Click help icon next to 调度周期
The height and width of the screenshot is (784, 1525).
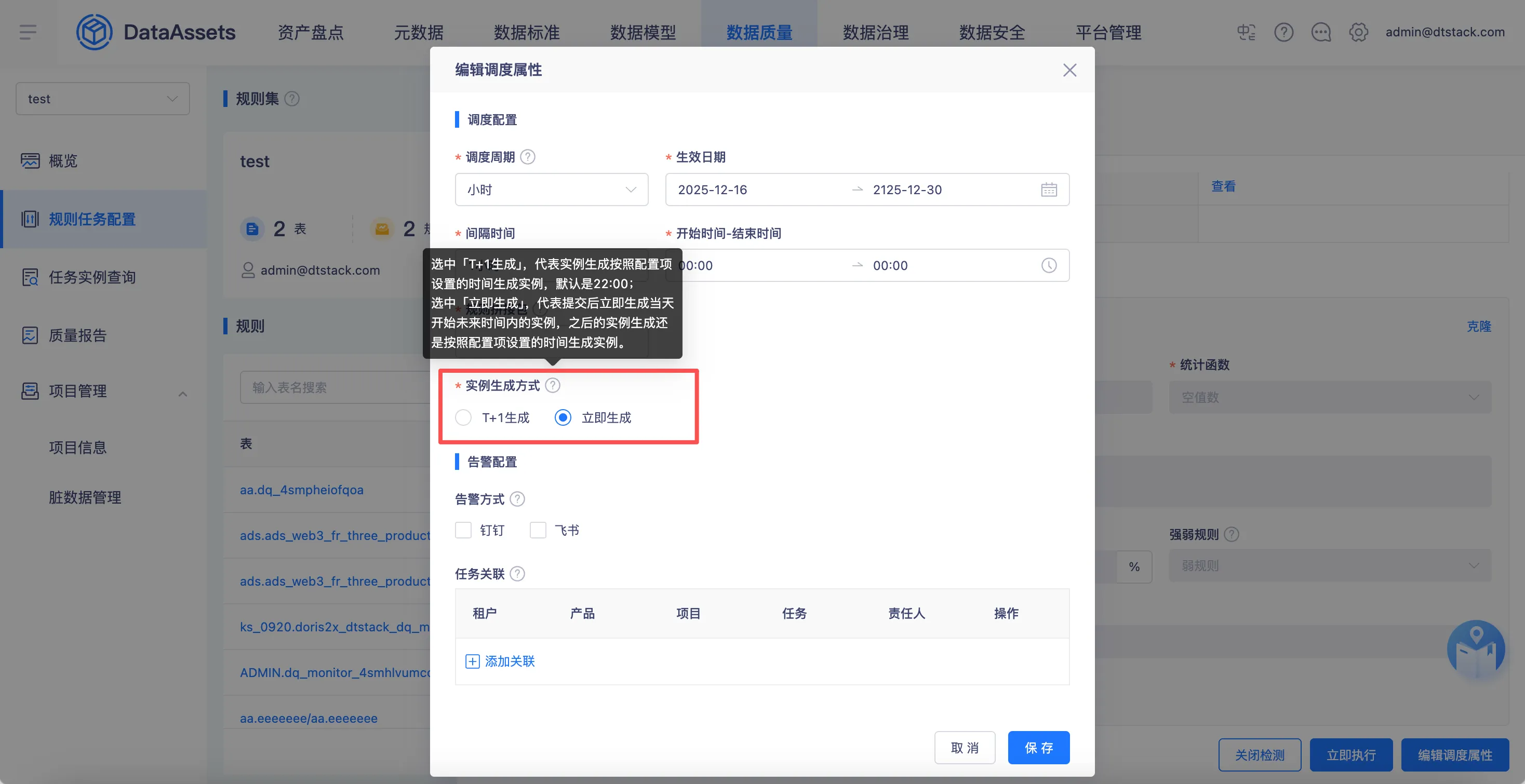[x=528, y=157]
